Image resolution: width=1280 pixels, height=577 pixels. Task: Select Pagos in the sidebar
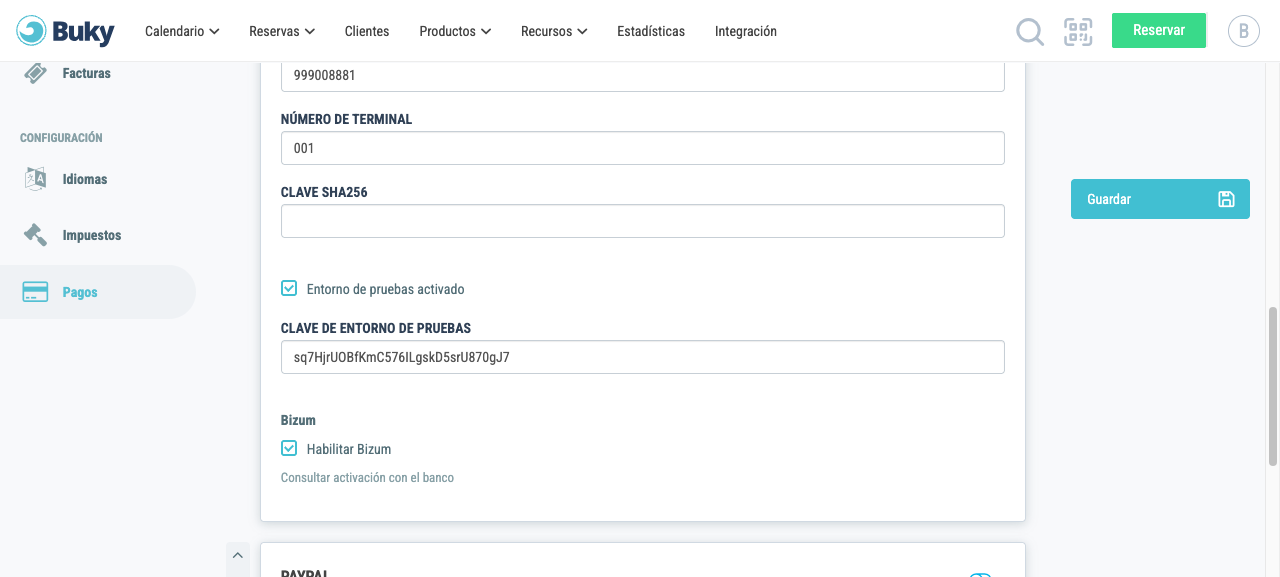98,292
